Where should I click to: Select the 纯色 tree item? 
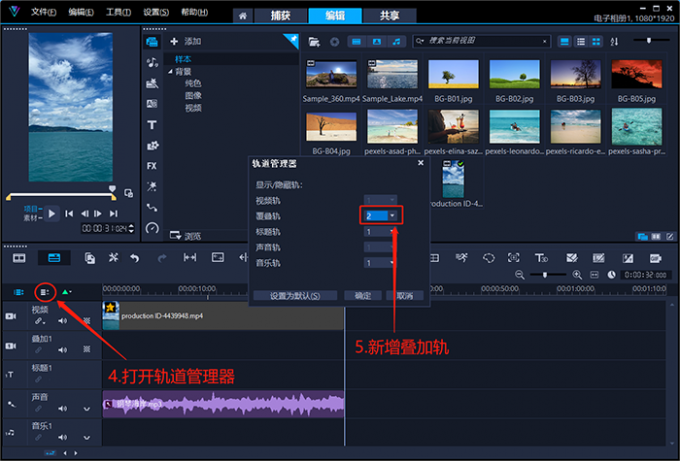[x=193, y=83]
